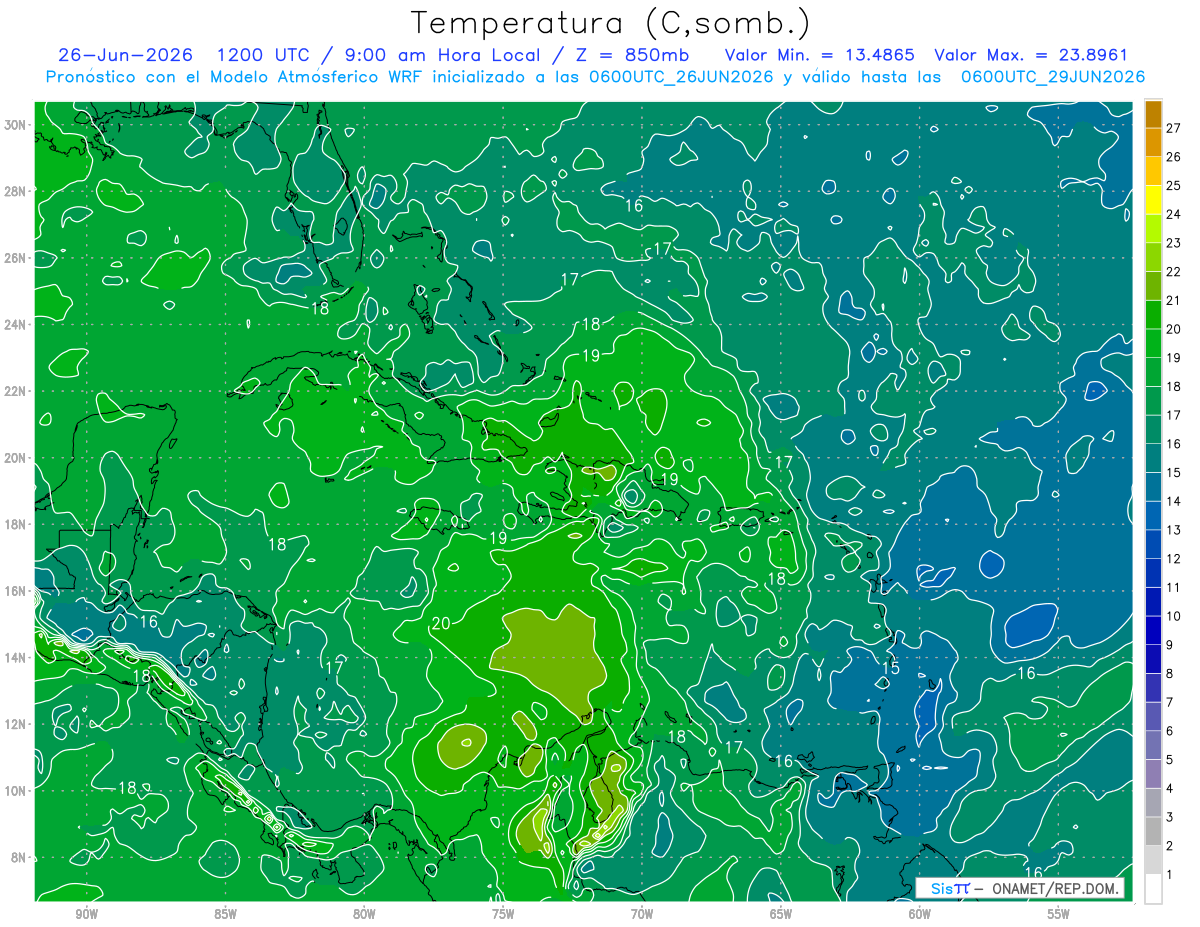Image resolution: width=1200 pixels, height=927 pixels.
Task: Click the color scale value '7'
Action: (x=1170, y=702)
